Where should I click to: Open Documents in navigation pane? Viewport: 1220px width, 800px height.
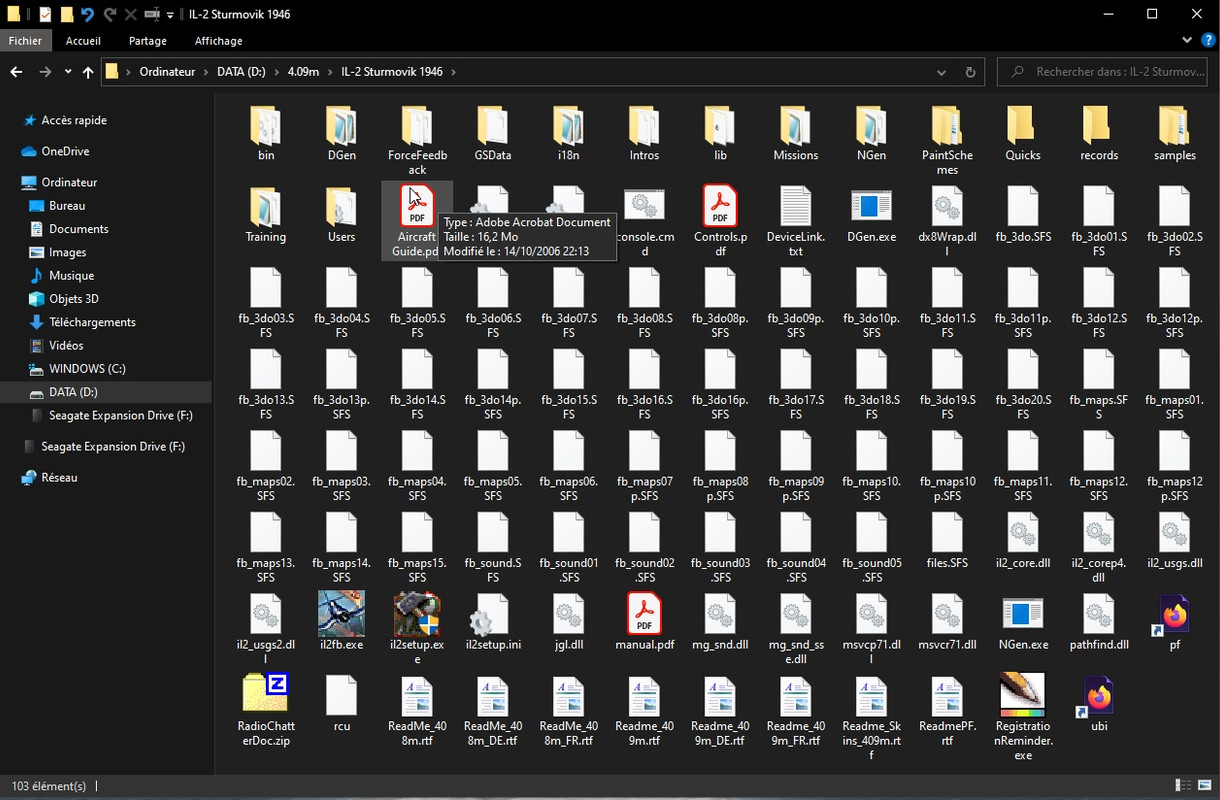(x=79, y=228)
